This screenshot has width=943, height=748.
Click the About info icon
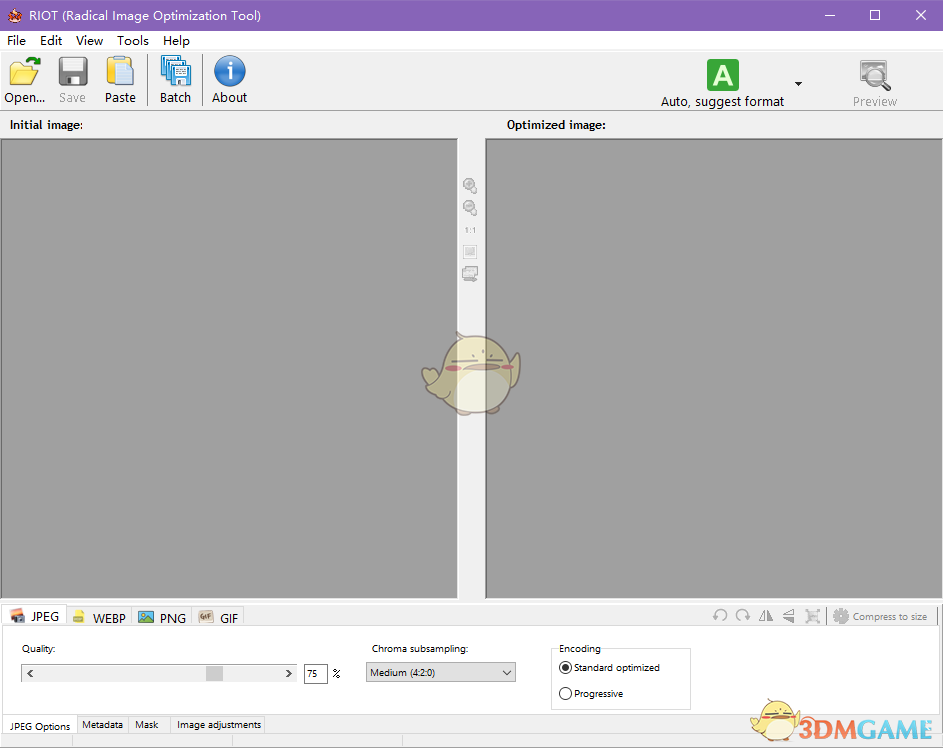coord(229,79)
